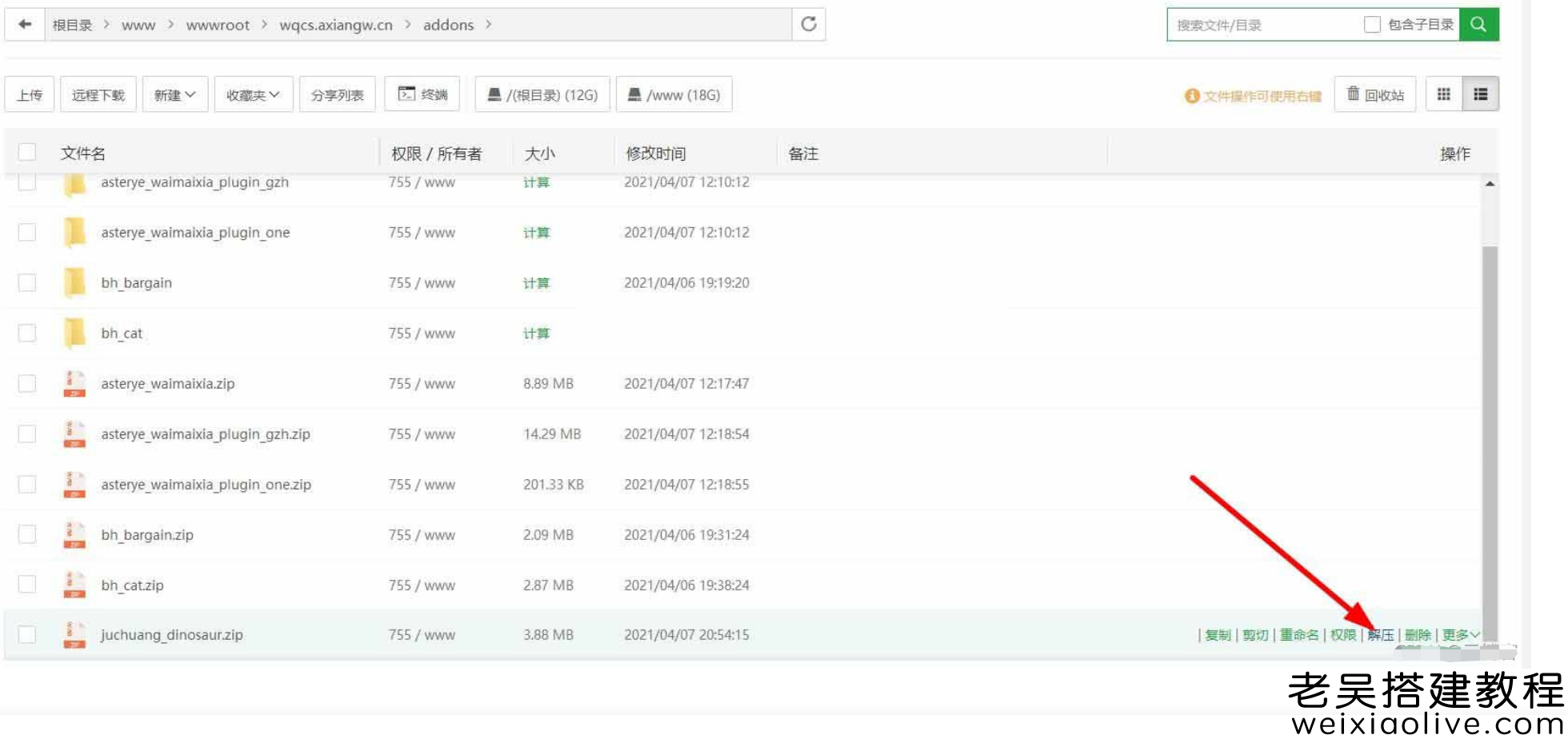Check the bh_cat folder row
1568x739 pixels.
coord(27,334)
